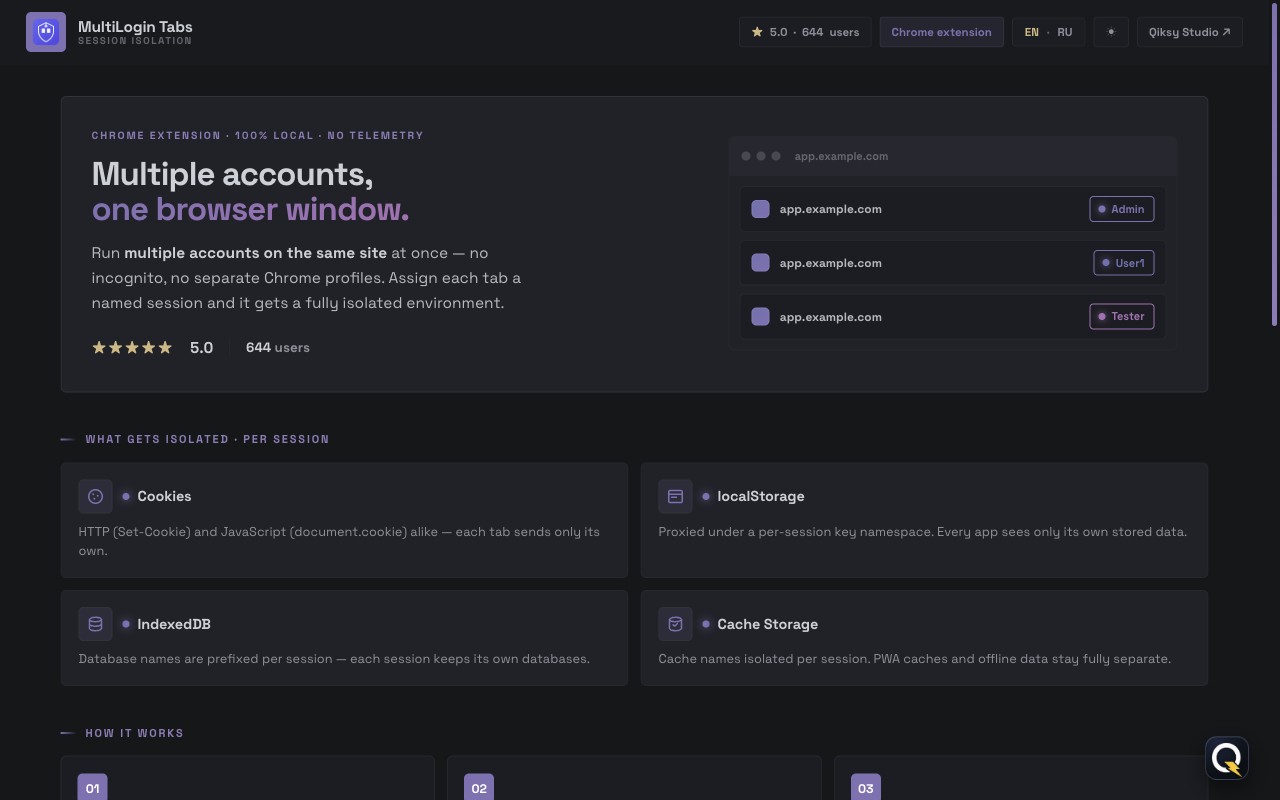
Task: Click the app.example.com address bar
Action: (x=841, y=156)
